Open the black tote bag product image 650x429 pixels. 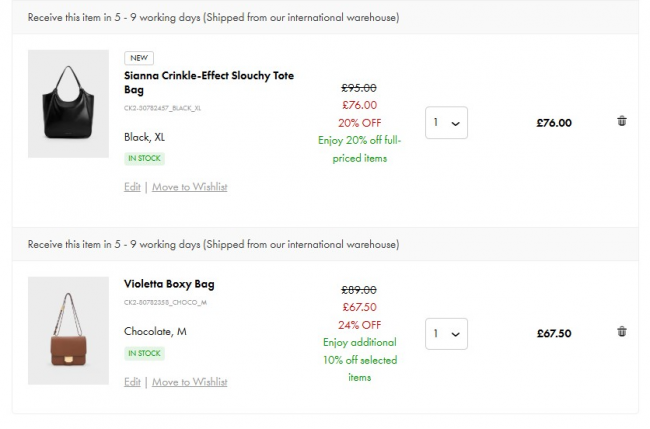[x=68, y=104]
